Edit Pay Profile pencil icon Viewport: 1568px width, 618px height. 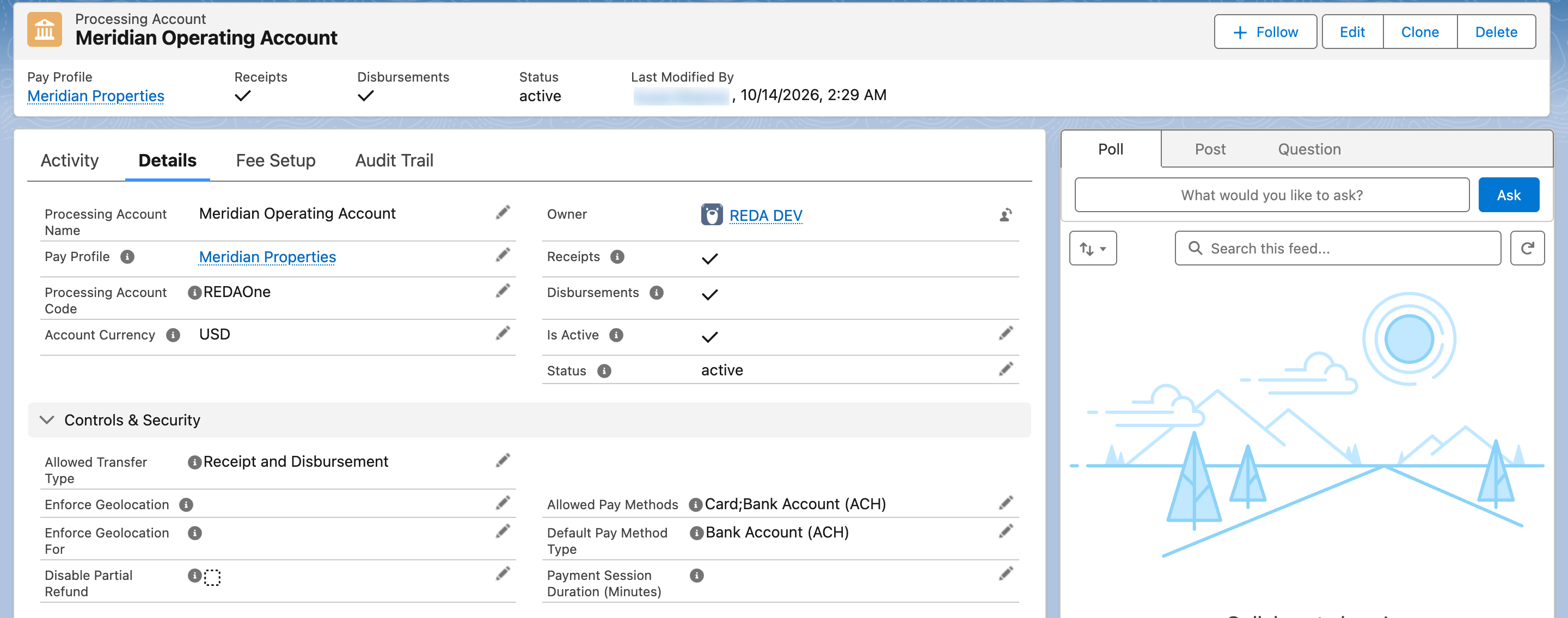(x=503, y=255)
